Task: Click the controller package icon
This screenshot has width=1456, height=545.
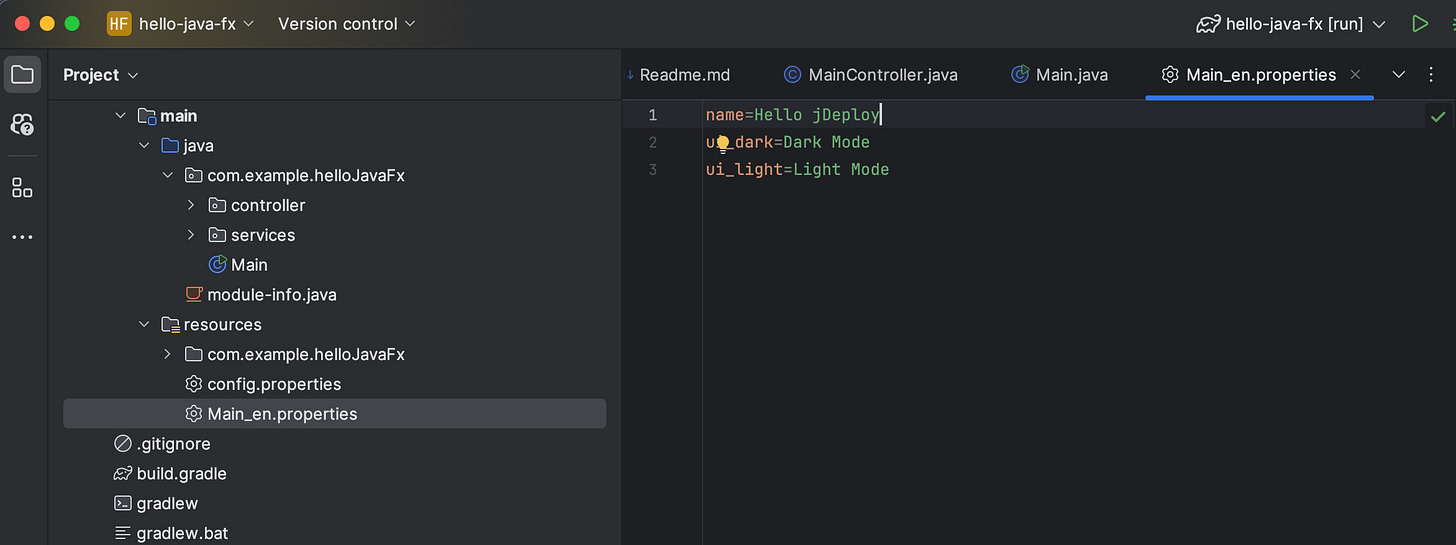Action: tap(217, 205)
